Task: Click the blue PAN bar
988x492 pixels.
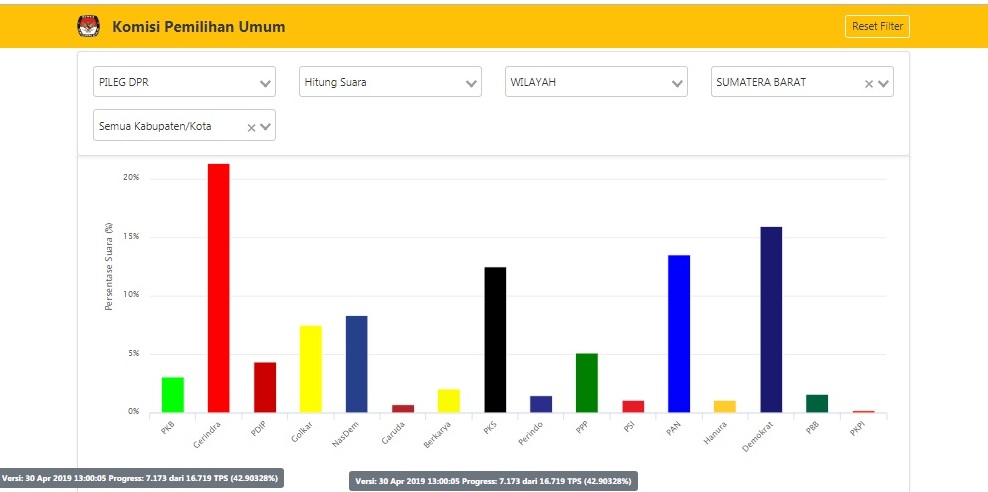Action: coord(679,334)
